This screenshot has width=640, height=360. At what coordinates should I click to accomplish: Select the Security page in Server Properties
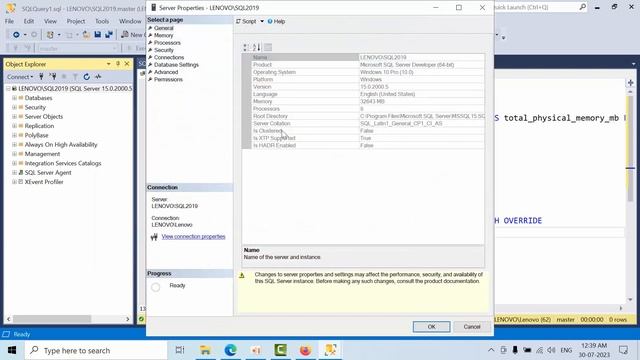164,50
